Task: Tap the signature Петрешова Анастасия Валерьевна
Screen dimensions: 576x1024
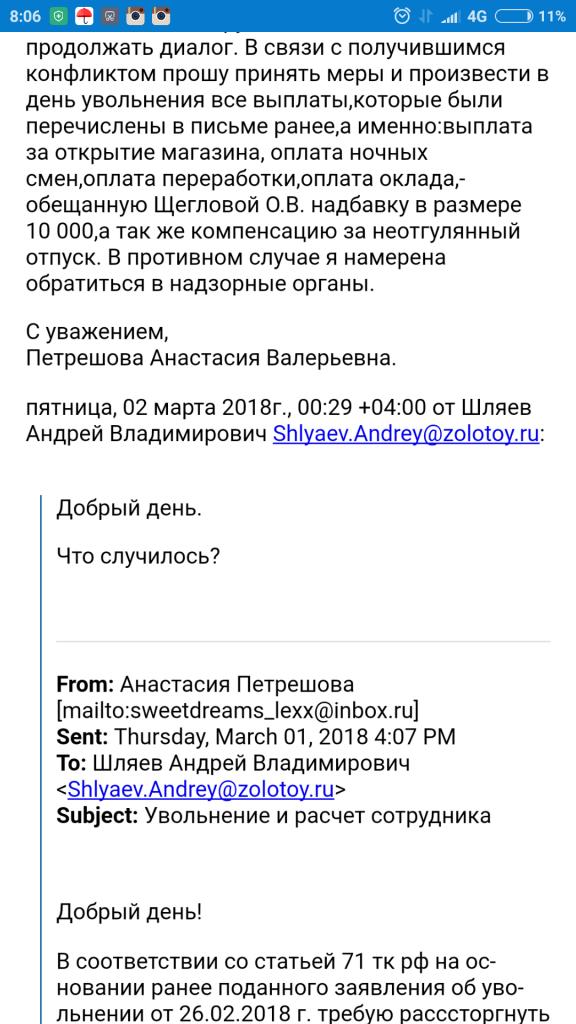Action: point(211,359)
